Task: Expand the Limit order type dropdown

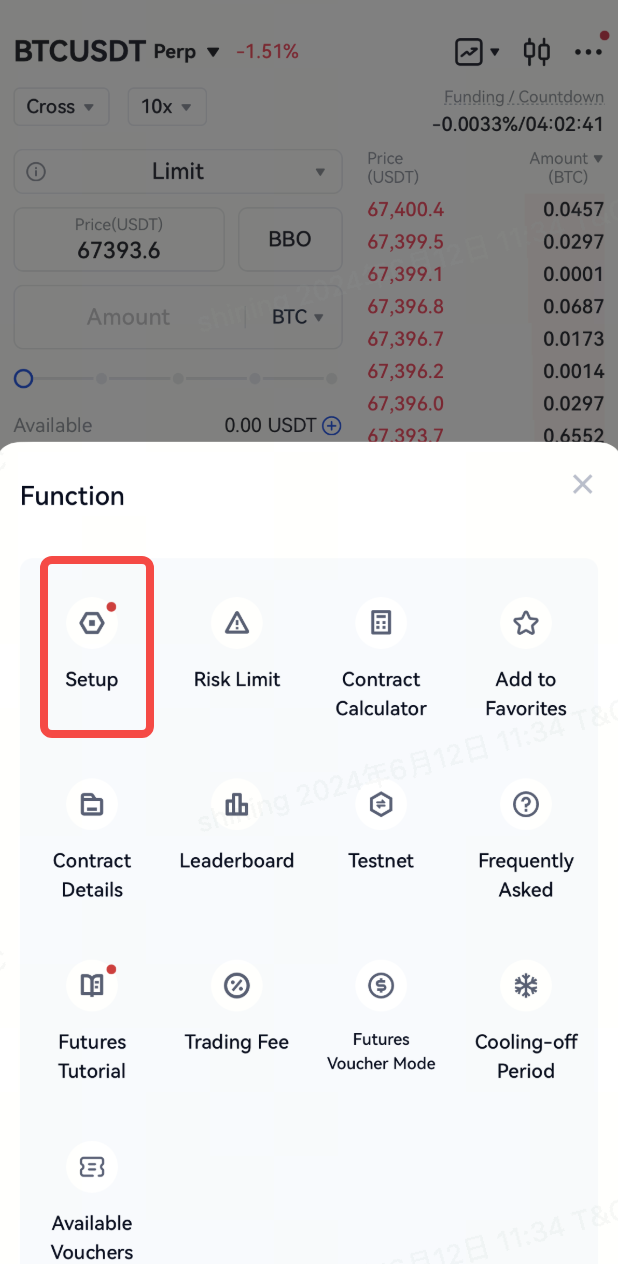Action: 178,172
